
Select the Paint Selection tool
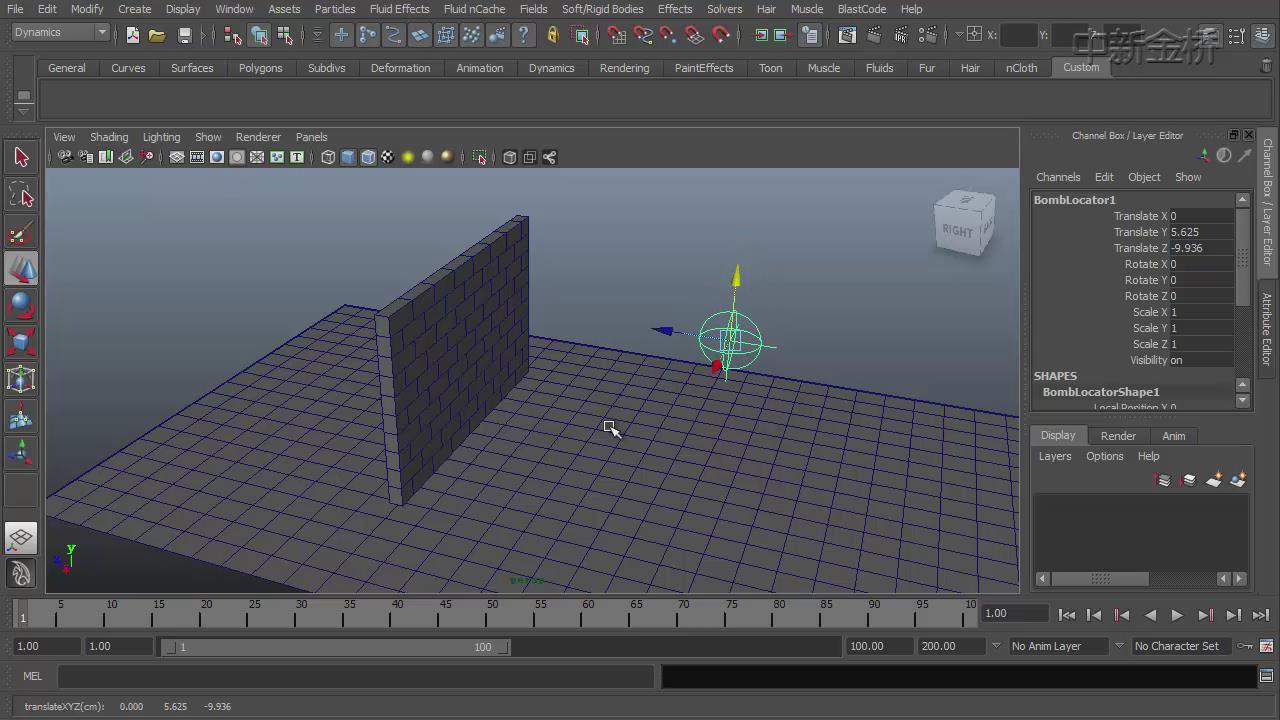[x=21, y=232]
